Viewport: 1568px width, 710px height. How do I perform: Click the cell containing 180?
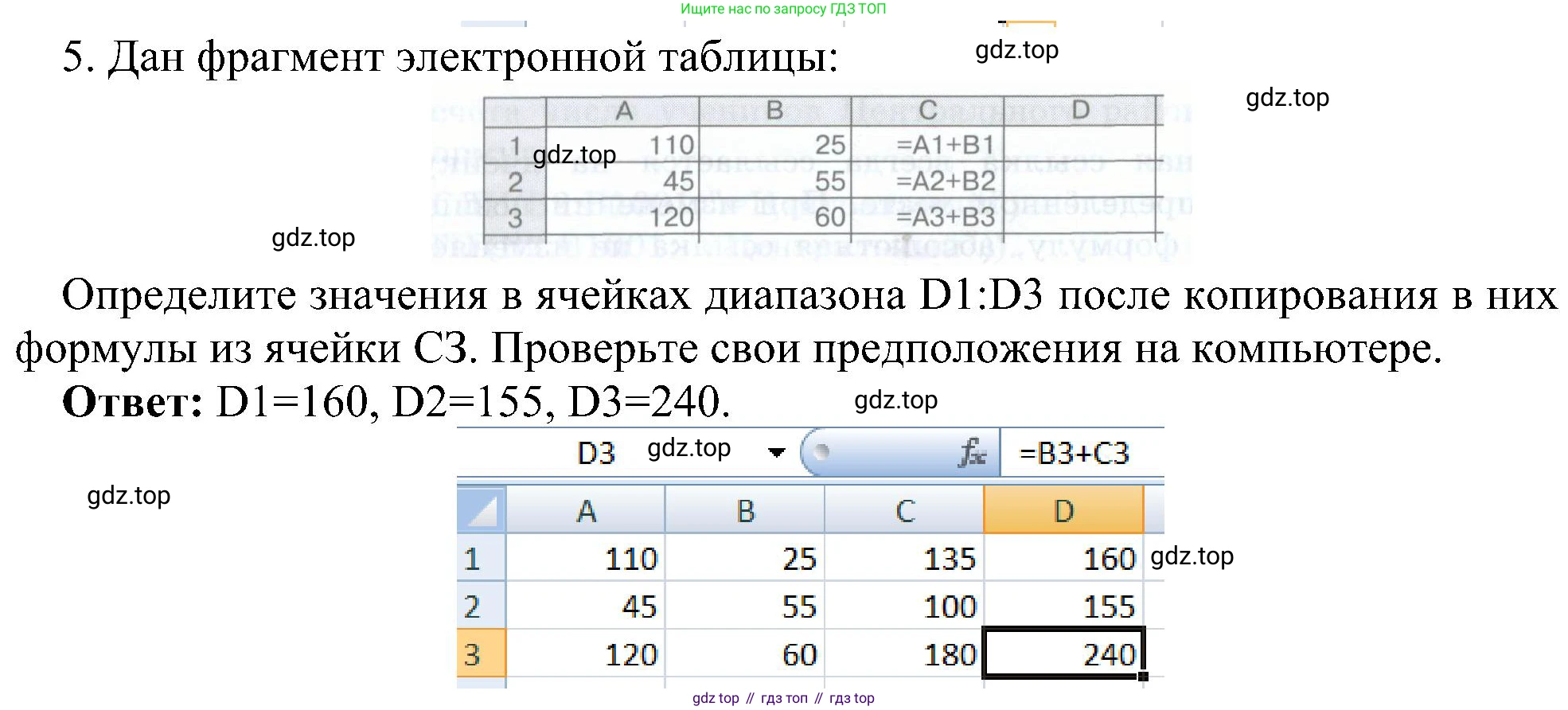point(905,653)
